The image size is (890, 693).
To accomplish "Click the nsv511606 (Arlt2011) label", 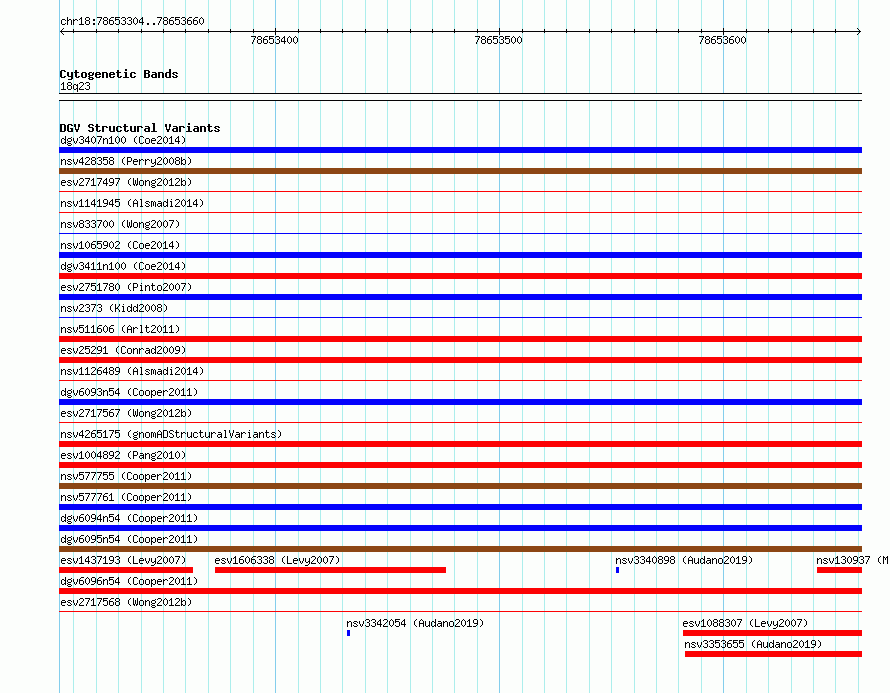I will [120, 329].
